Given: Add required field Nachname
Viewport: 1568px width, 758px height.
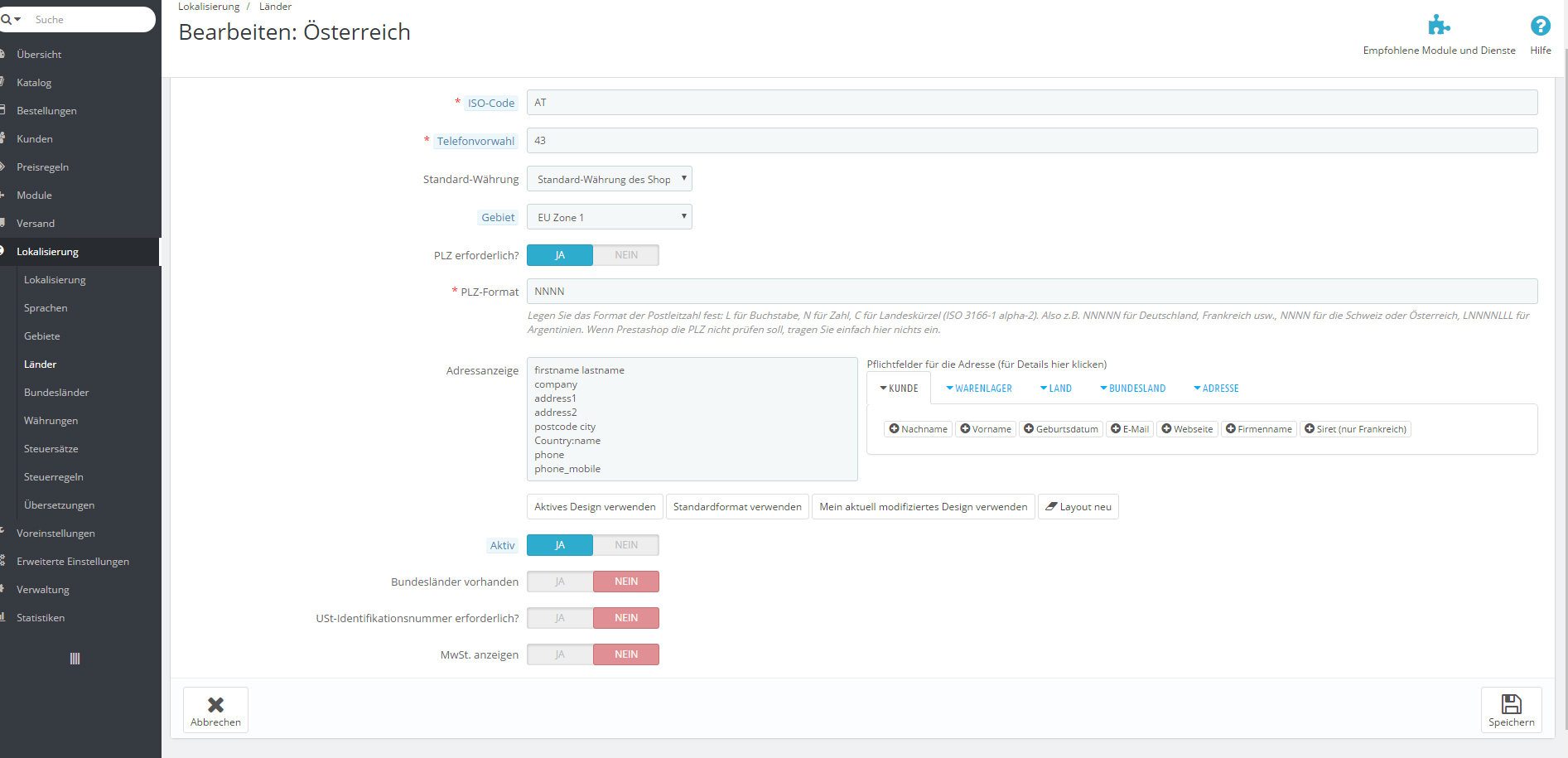Looking at the screenshot, I should tap(918, 429).
